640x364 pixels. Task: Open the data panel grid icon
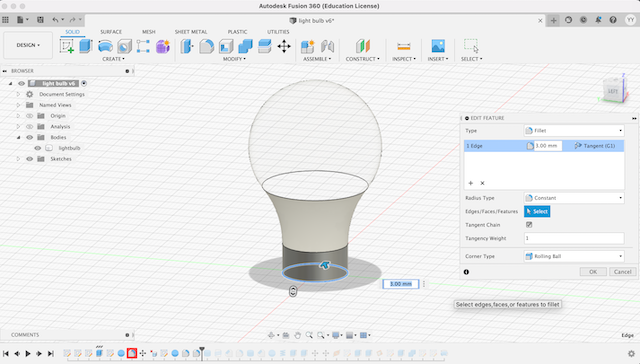click(x=5, y=20)
